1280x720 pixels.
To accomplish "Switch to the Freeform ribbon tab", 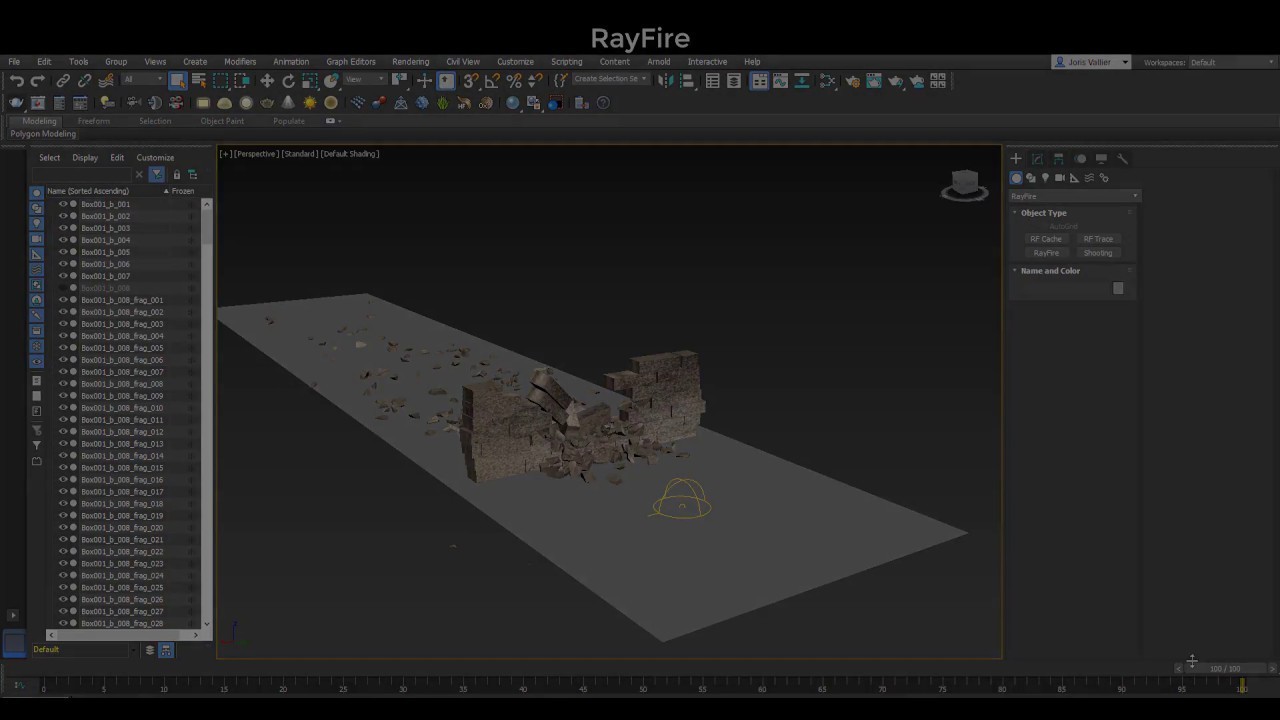I will click(x=94, y=121).
